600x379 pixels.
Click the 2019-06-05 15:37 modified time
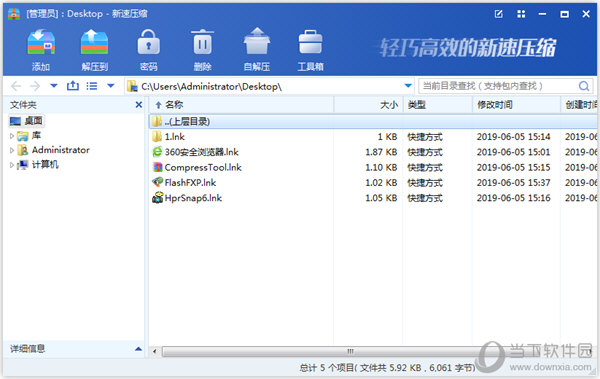[514, 183]
